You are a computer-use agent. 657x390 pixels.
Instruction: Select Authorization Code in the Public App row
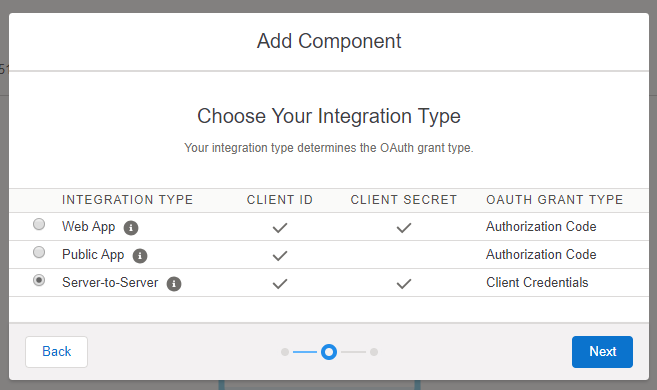point(541,255)
